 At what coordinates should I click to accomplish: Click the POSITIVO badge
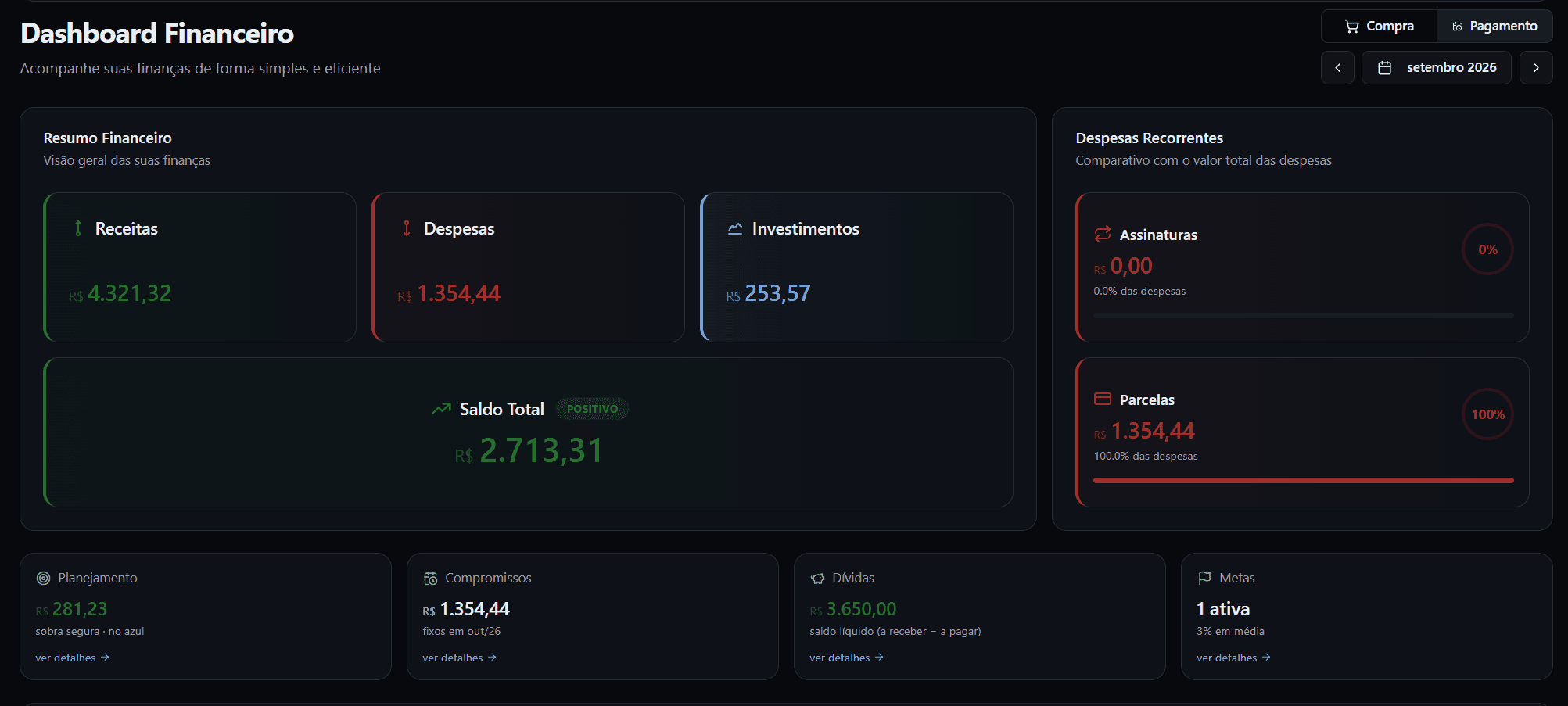pos(592,409)
